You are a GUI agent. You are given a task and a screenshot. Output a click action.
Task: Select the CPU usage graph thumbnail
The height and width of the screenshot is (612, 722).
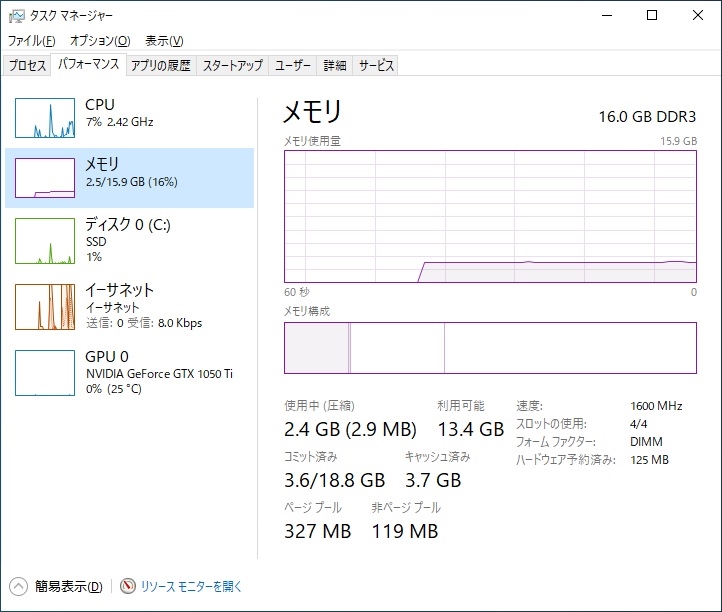click(45, 118)
